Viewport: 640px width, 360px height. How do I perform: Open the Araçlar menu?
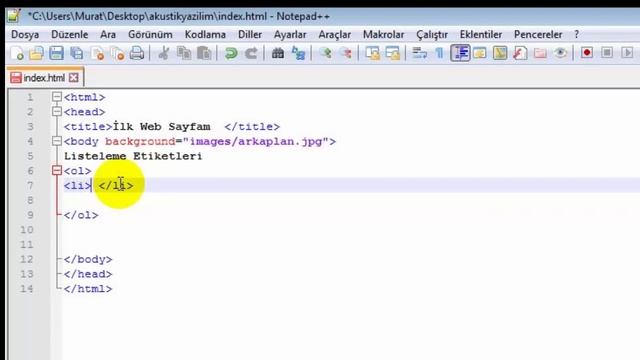click(x=334, y=35)
